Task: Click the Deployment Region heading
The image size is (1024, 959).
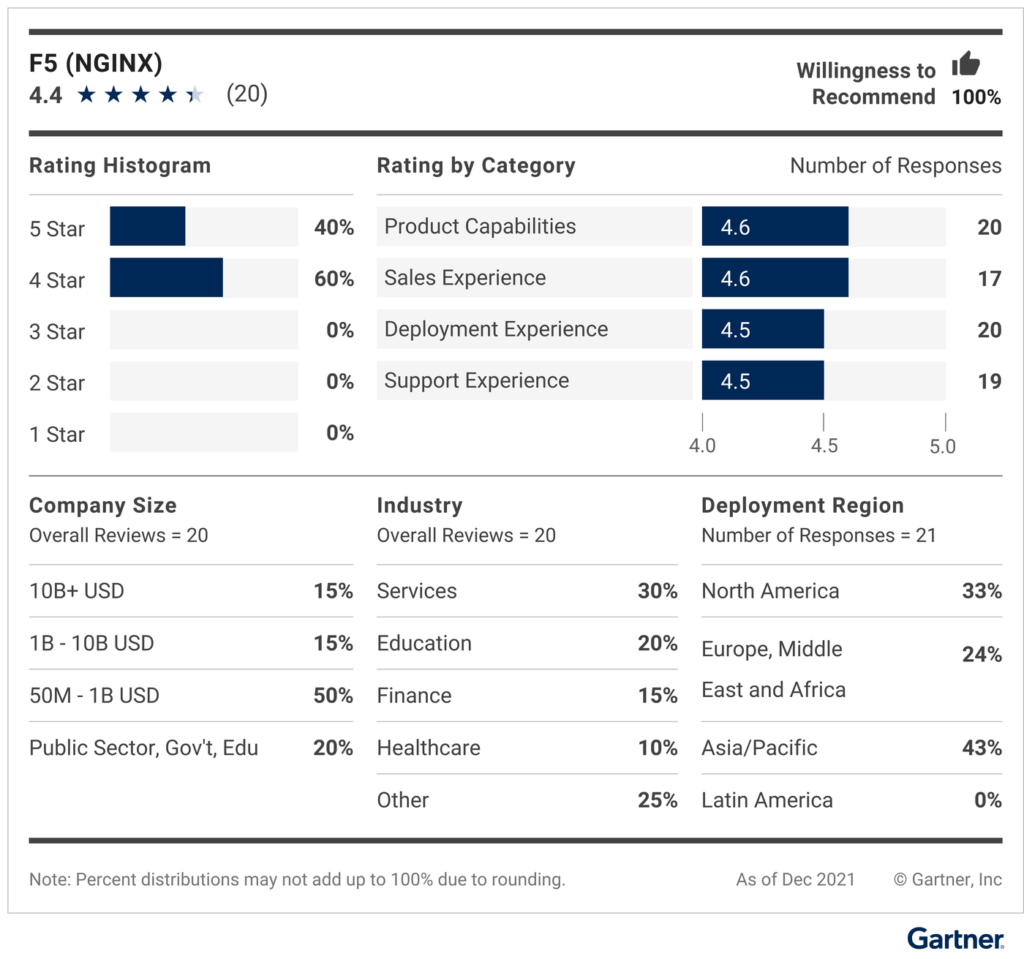Action: [x=803, y=505]
